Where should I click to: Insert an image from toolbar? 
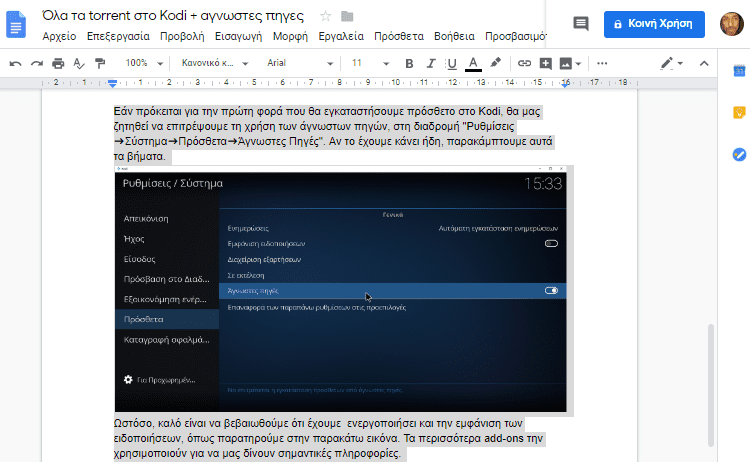(x=565, y=63)
